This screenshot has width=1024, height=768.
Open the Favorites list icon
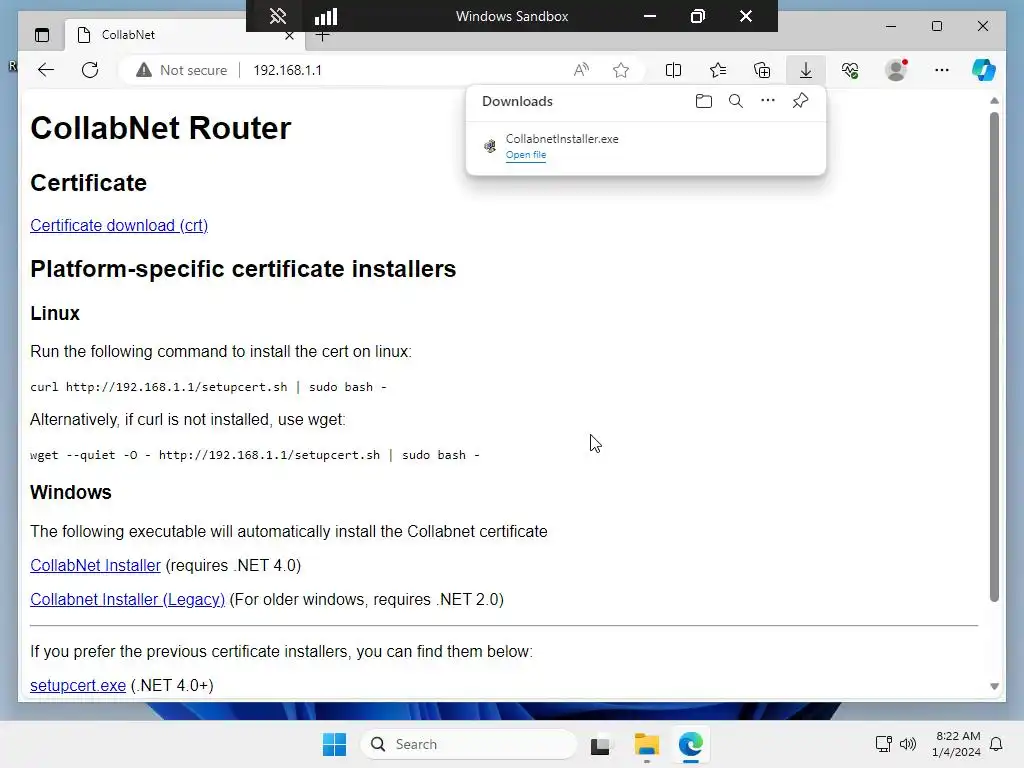pyautogui.click(x=718, y=70)
